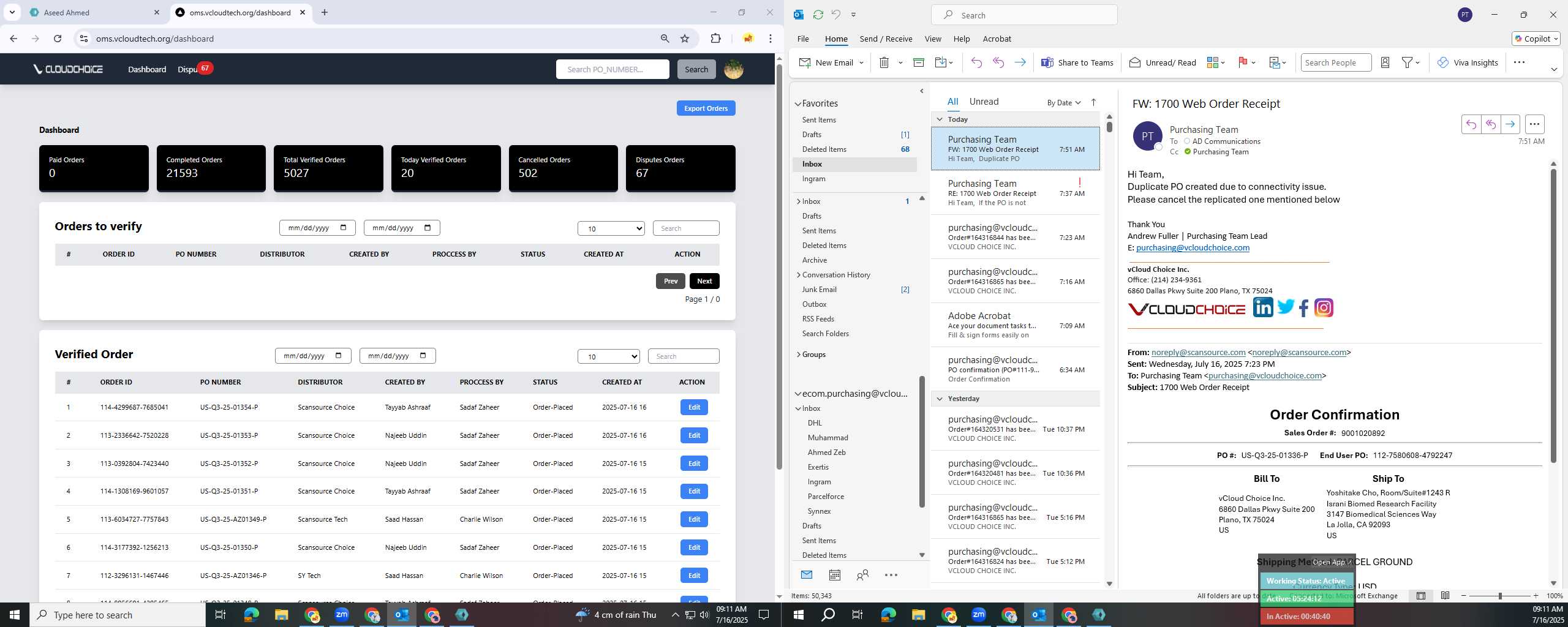1568x627 pixels.
Task: Select the Deleted Items folder under Favorites
Action: 855,149
